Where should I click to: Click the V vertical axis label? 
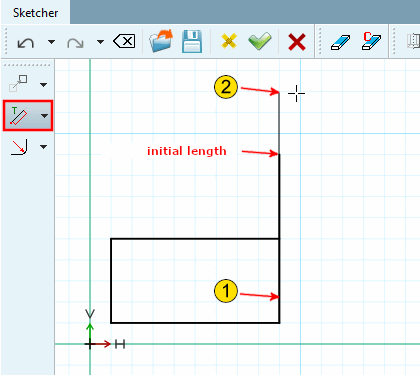point(90,314)
